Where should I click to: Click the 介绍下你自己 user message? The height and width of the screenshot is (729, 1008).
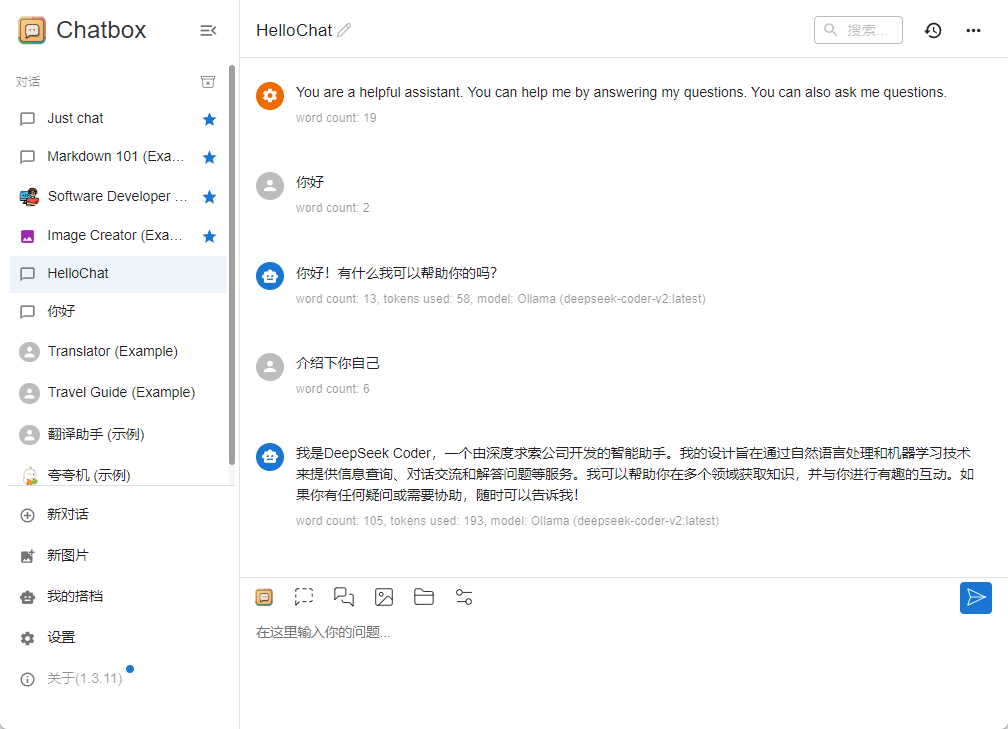coord(338,363)
